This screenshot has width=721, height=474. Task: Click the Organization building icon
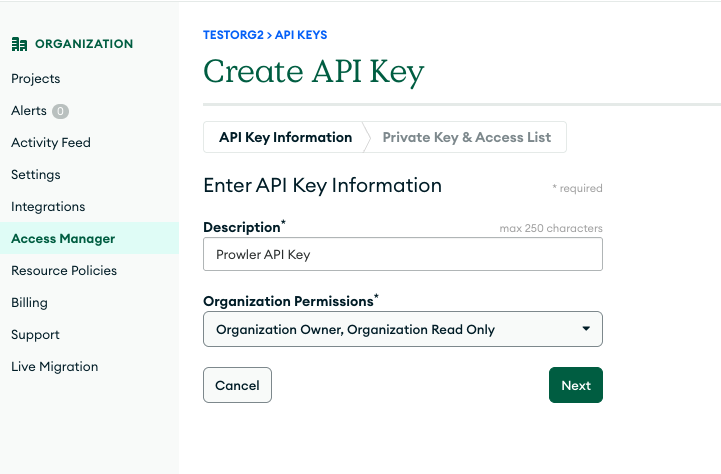(19, 44)
